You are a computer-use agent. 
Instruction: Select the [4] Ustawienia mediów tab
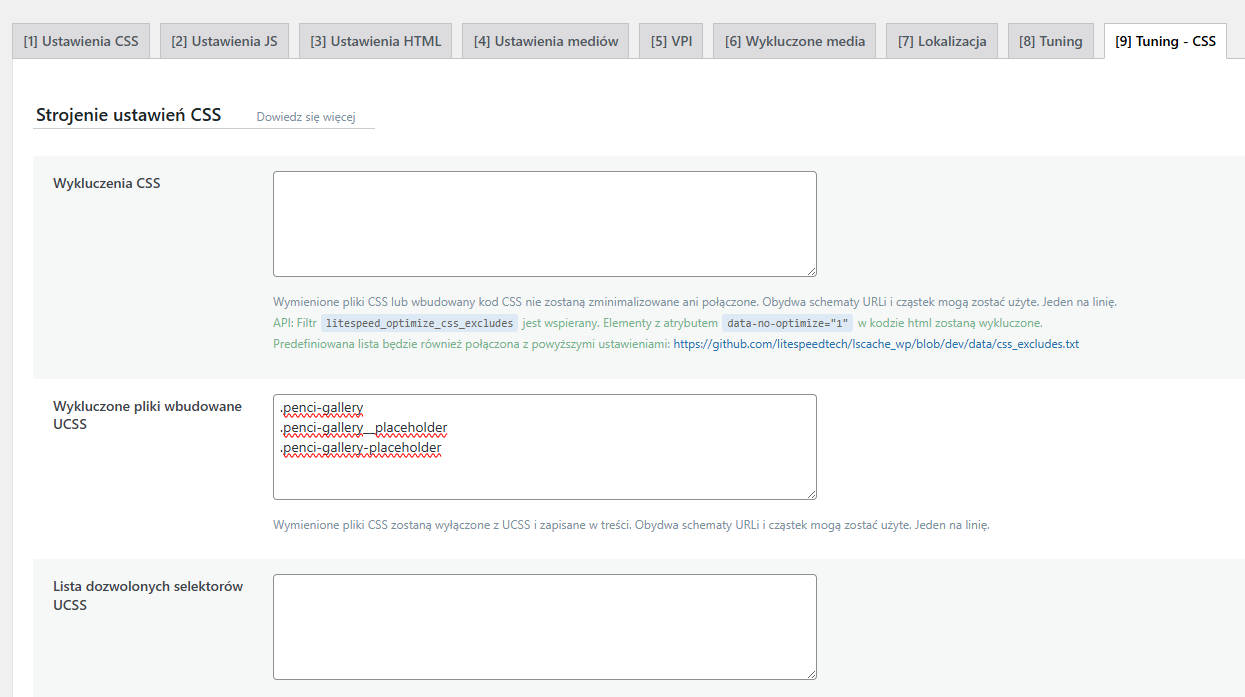click(545, 41)
